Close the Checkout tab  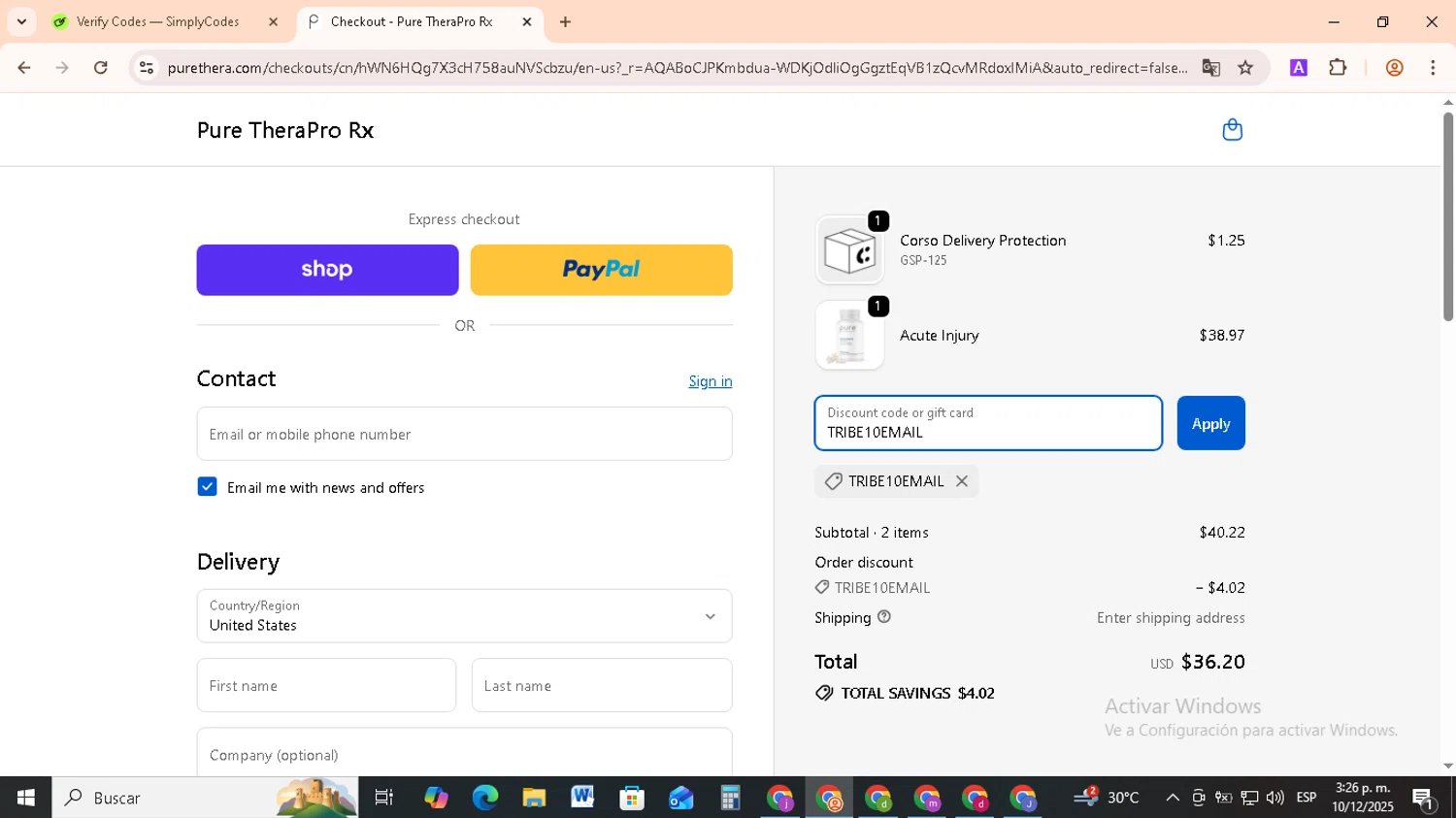point(527,21)
